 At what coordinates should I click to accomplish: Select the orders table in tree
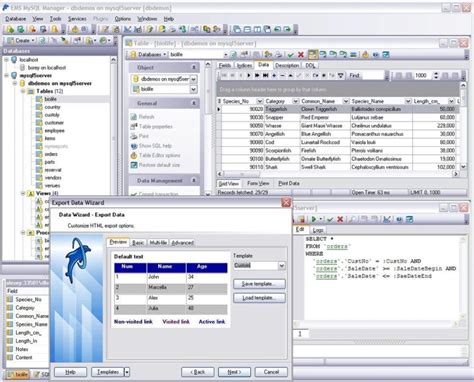(x=51, y=154)
